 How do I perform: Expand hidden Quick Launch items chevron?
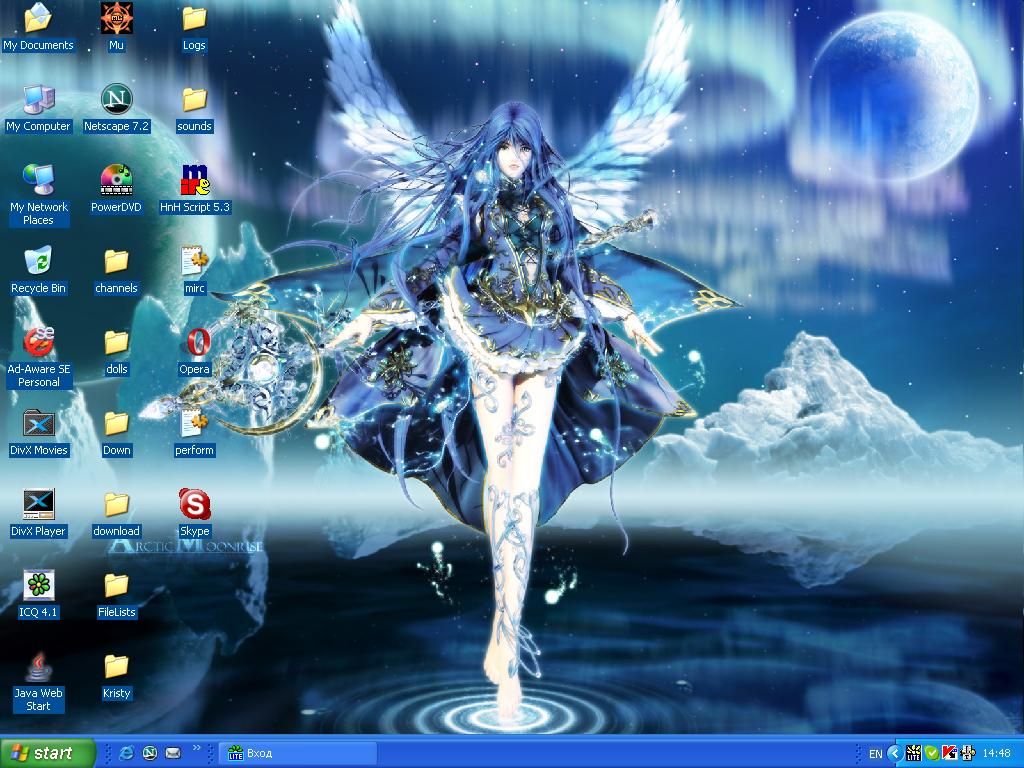coord(196,748)
